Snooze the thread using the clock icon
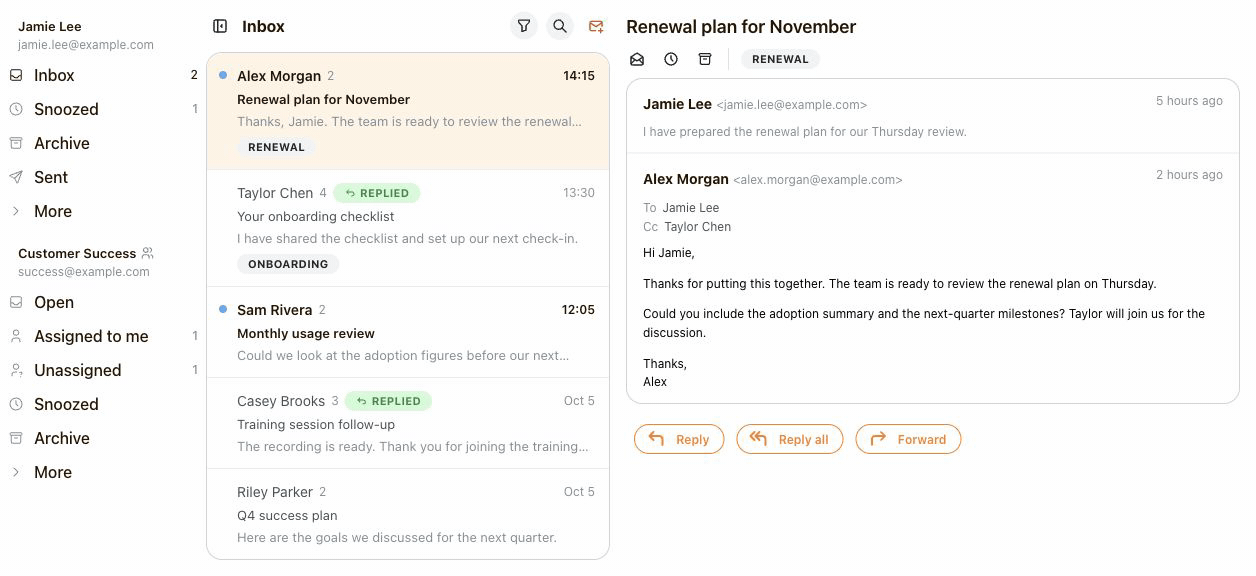This screenshot has height=576, width=1256. click(671, 59)
